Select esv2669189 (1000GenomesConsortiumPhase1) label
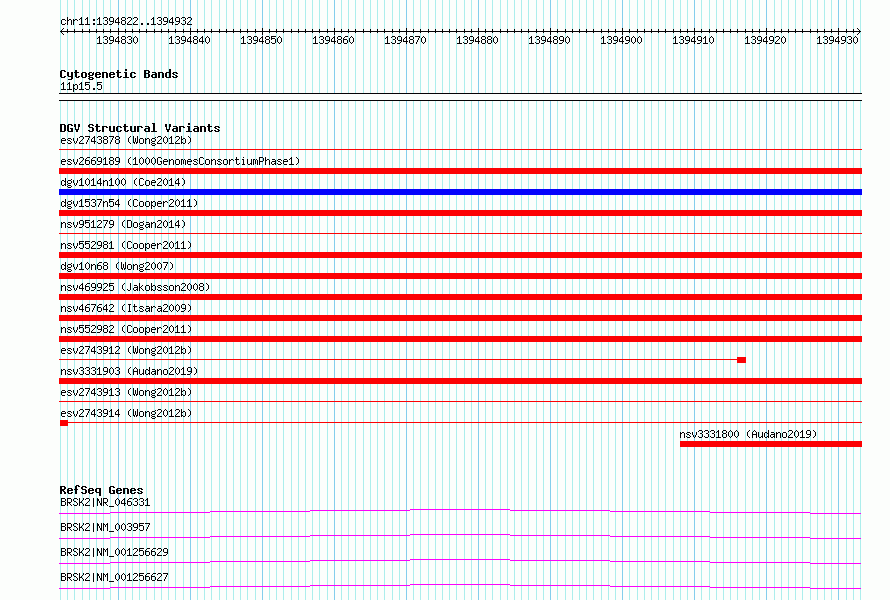The image size is (890, 600). [x=180, y=161]
